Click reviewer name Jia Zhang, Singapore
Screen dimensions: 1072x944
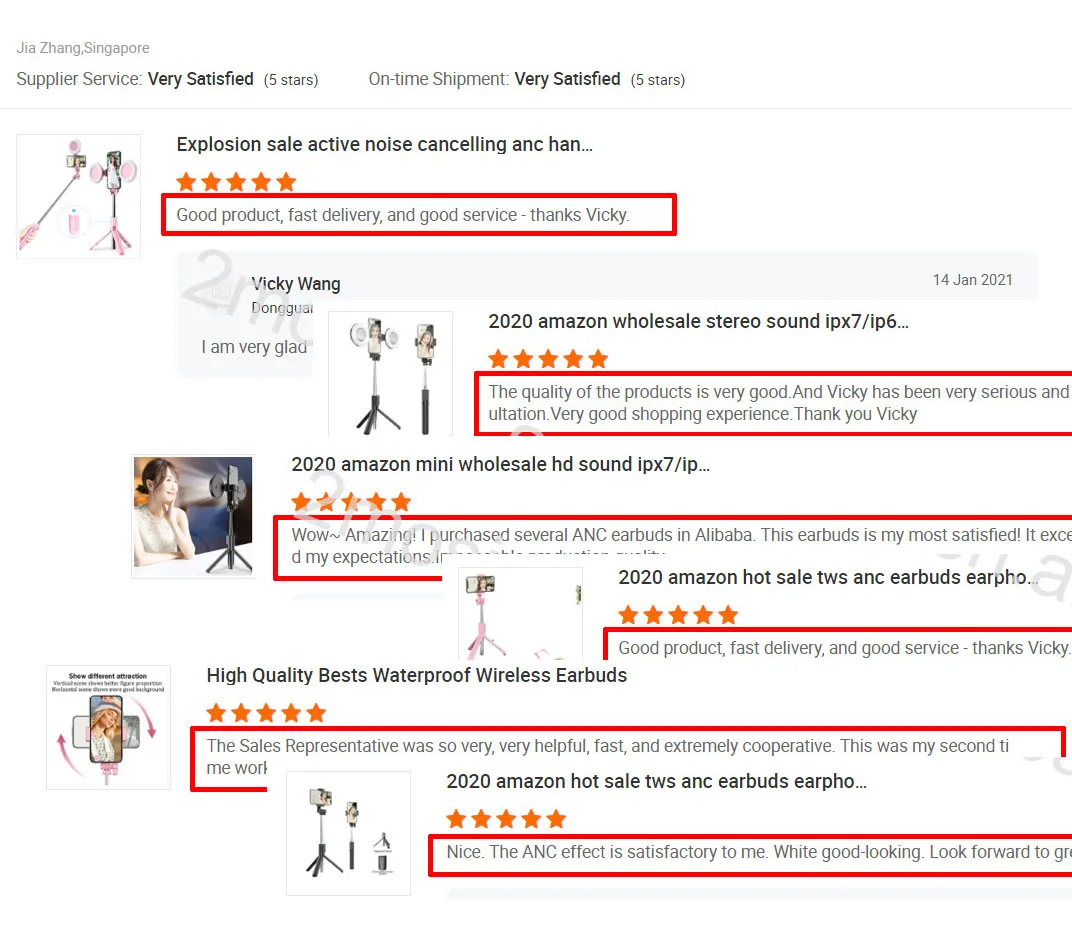tap(83, 48)
